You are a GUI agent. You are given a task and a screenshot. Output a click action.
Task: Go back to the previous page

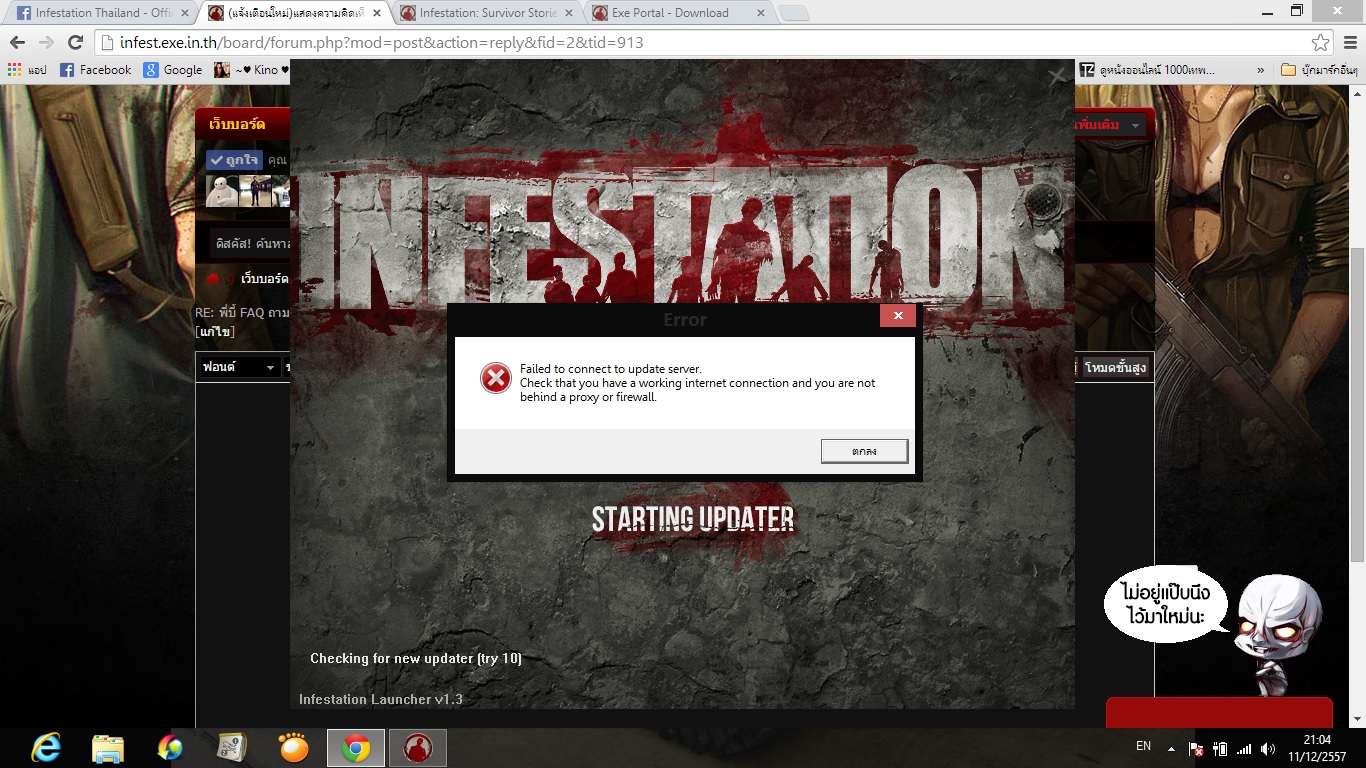[x=17, y=42]
